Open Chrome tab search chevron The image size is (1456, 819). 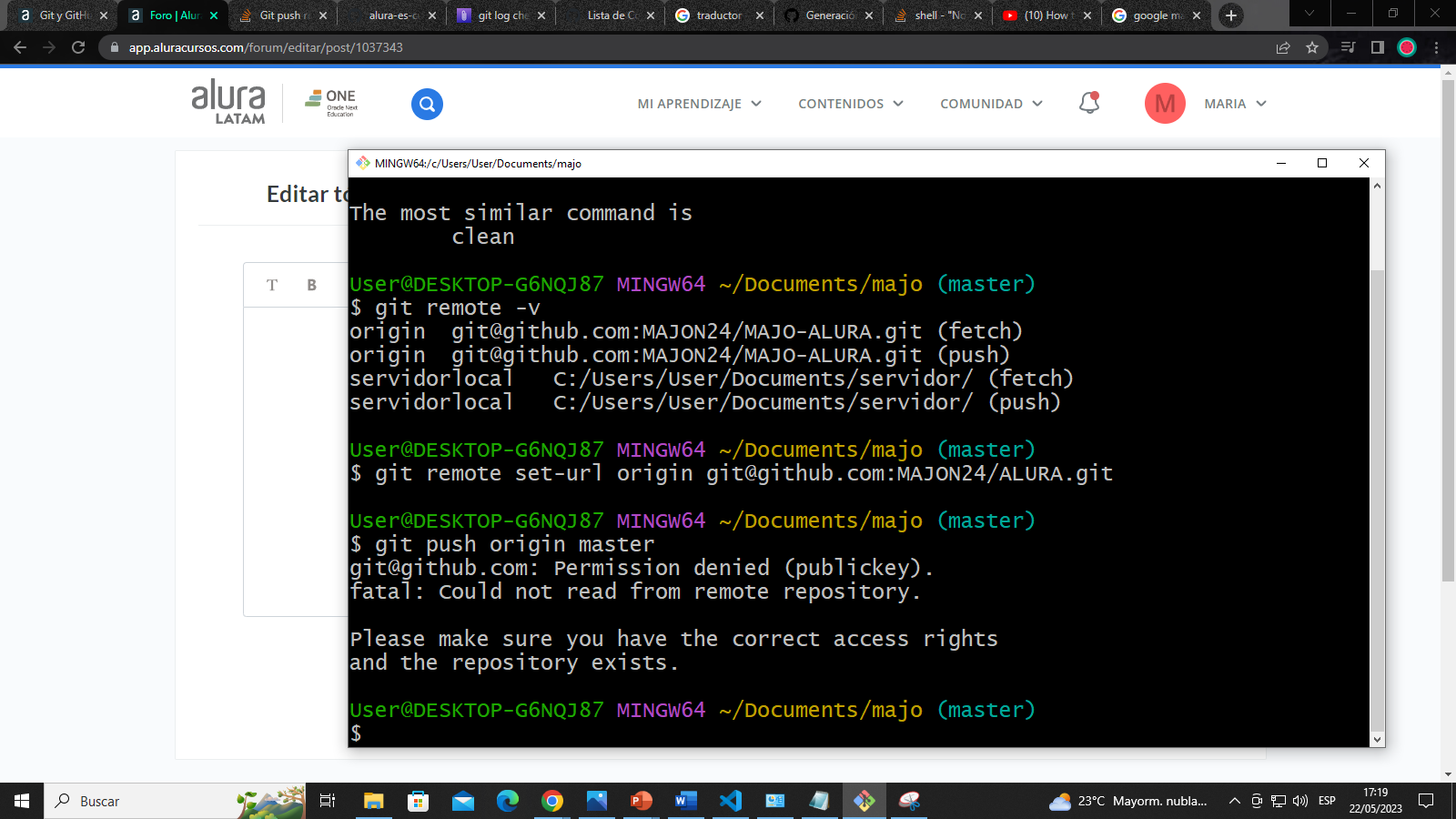(1309, 14)
